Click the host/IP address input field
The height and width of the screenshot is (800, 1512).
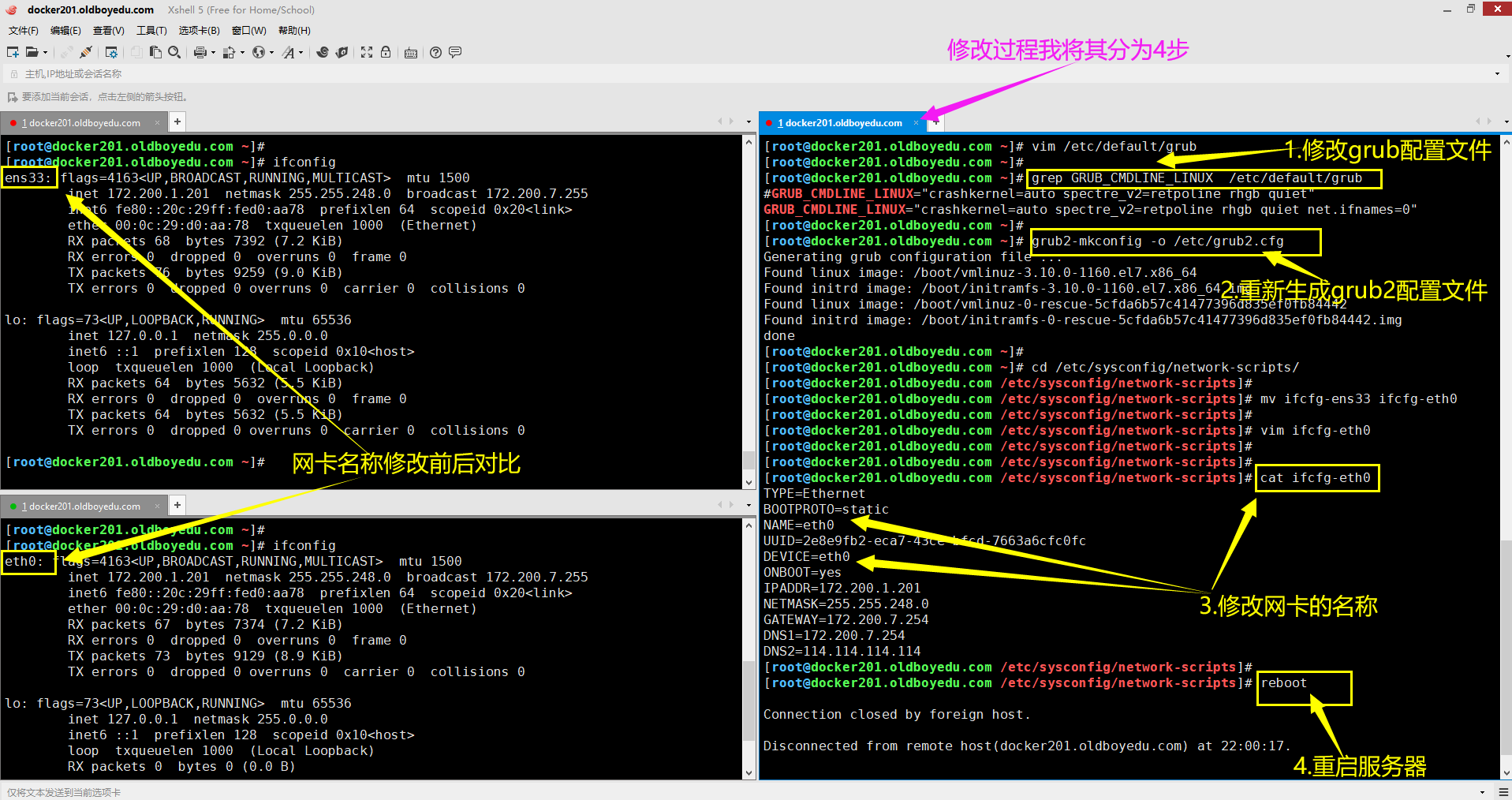click(x=710, y=74)
